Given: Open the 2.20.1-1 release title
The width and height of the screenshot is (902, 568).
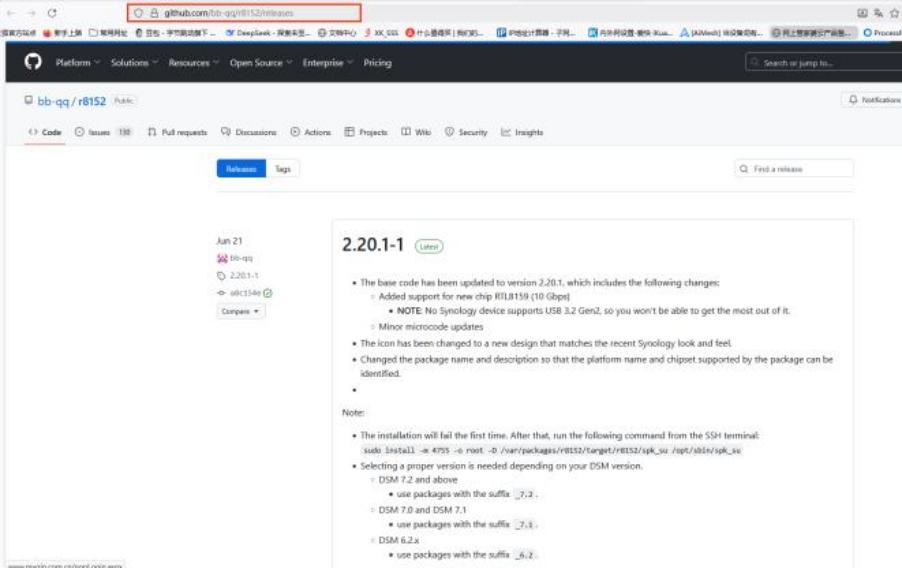Looking at the screenshot, I should [373, 245].
